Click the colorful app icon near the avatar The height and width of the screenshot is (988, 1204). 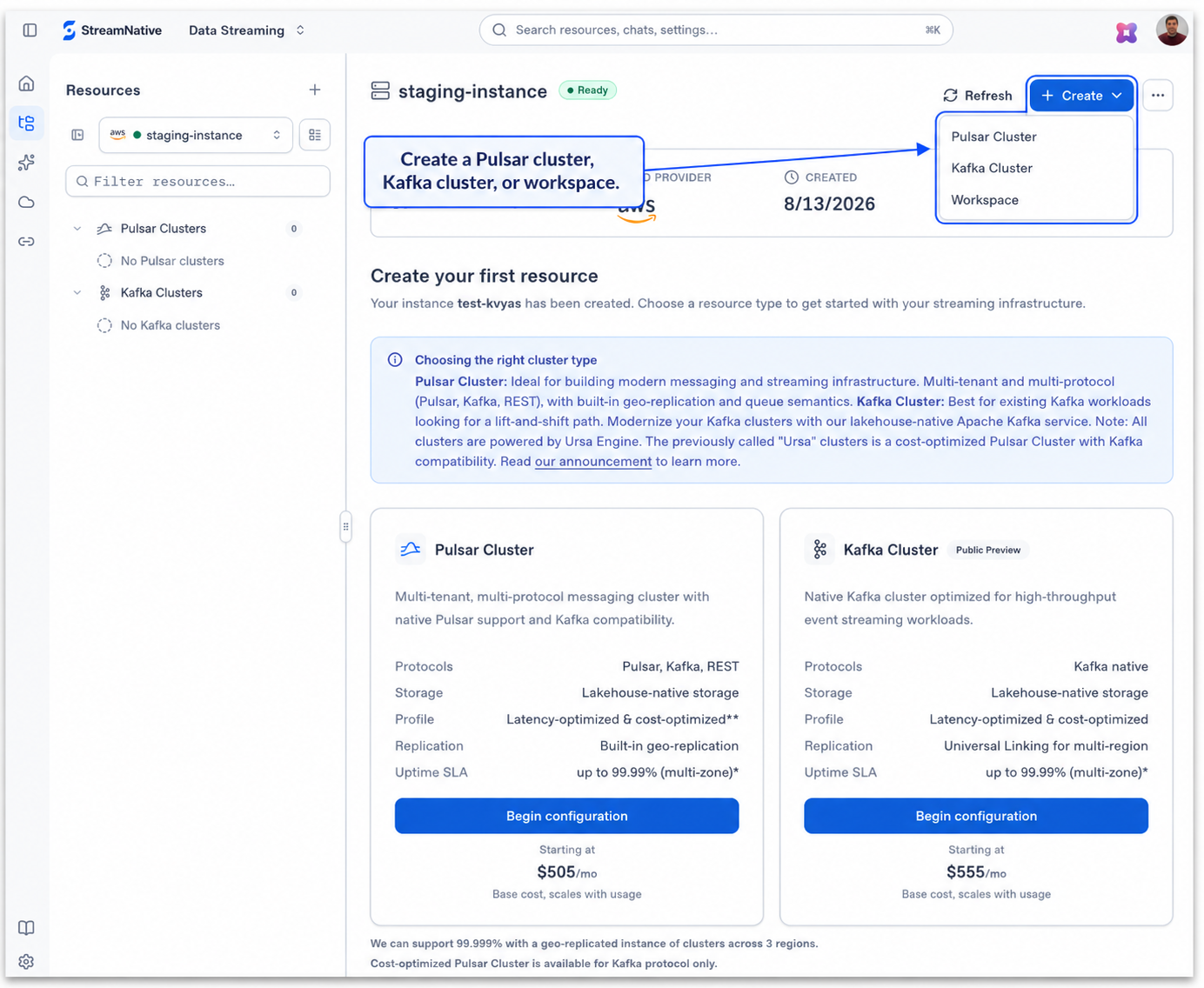coord(1127,32)
